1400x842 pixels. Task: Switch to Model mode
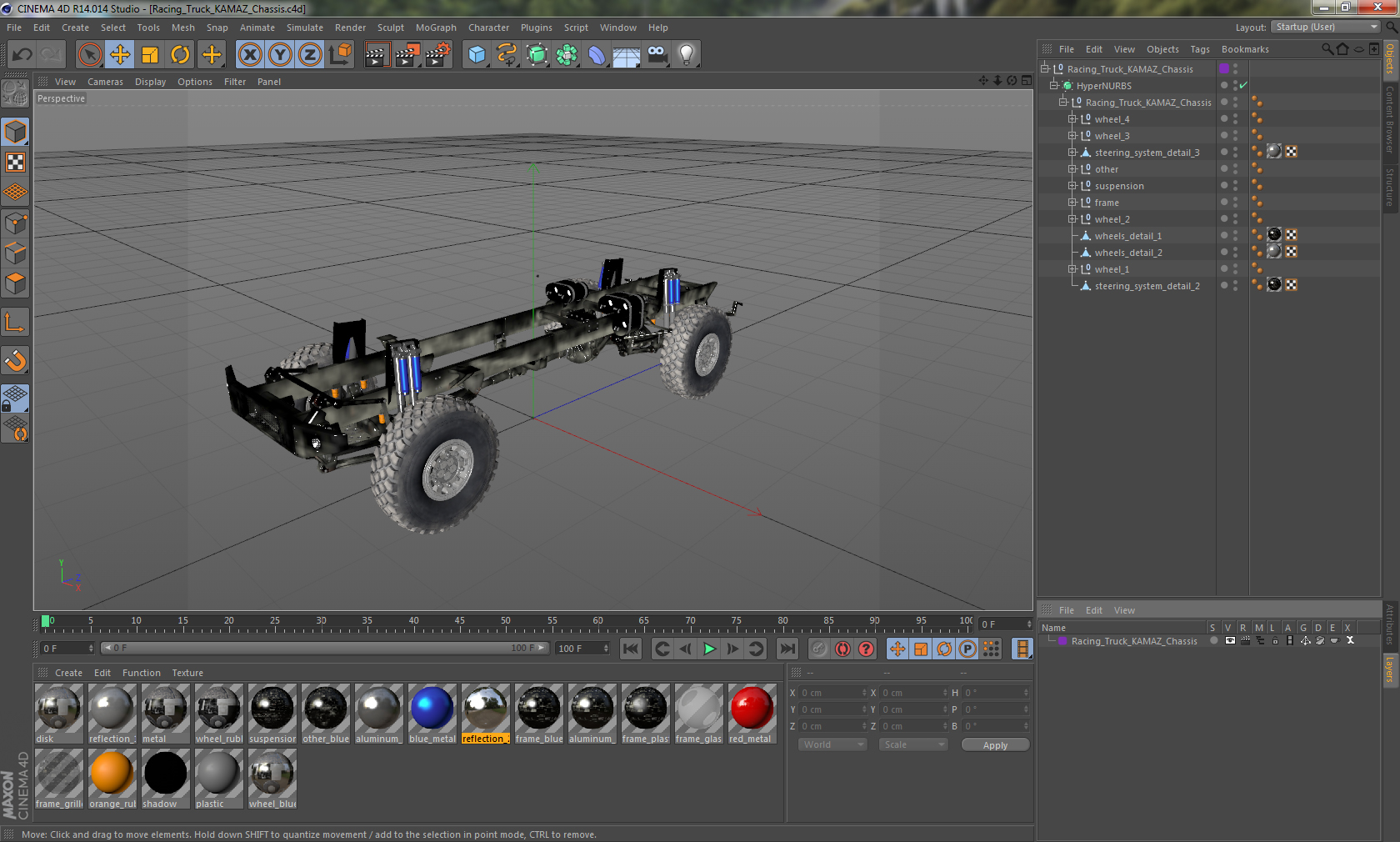click(x=16, y=132)
